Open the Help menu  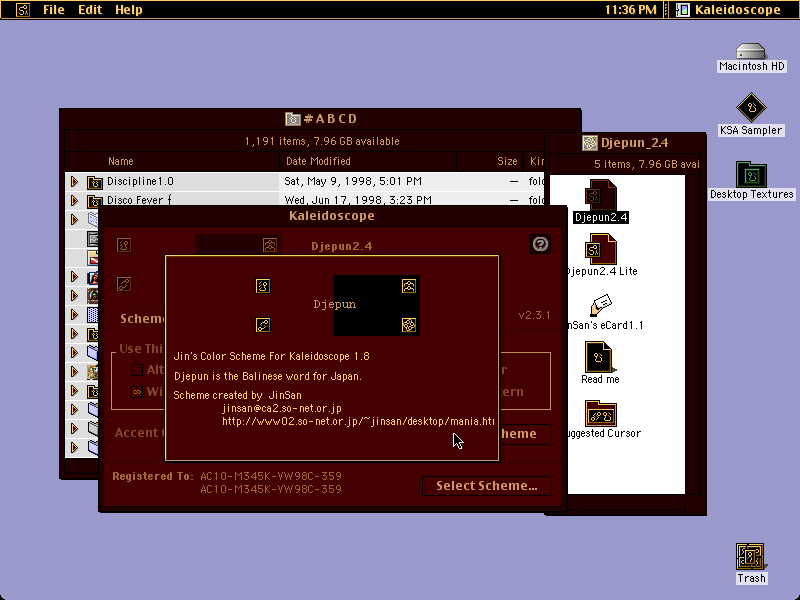tap(129, 10)
